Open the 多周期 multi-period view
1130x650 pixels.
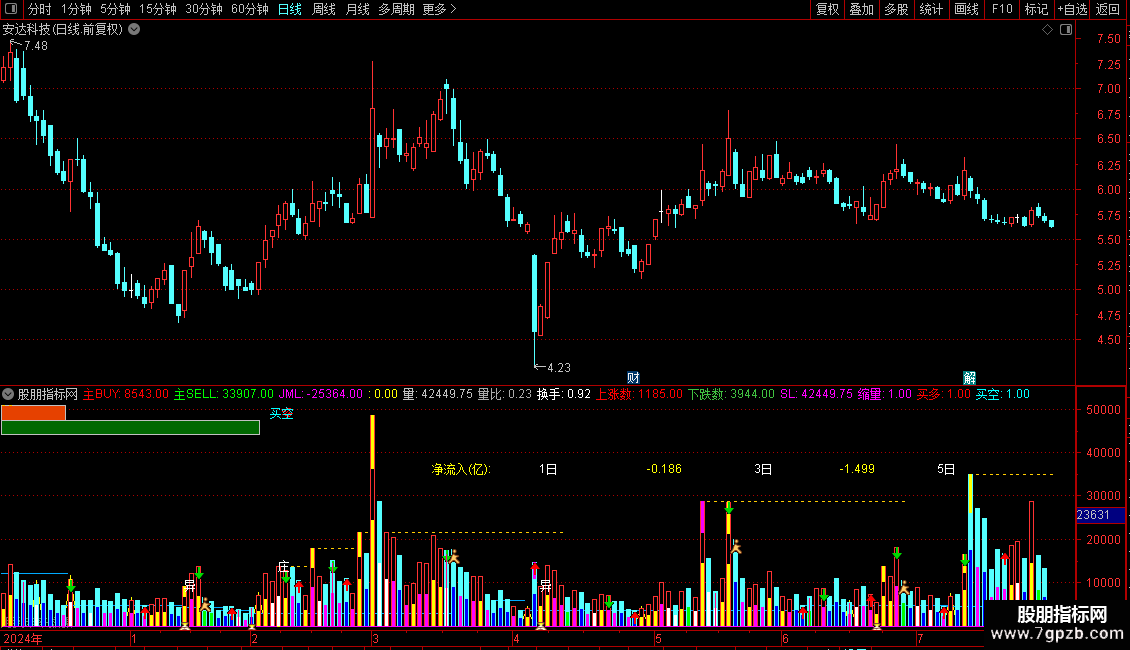(396, 9)
